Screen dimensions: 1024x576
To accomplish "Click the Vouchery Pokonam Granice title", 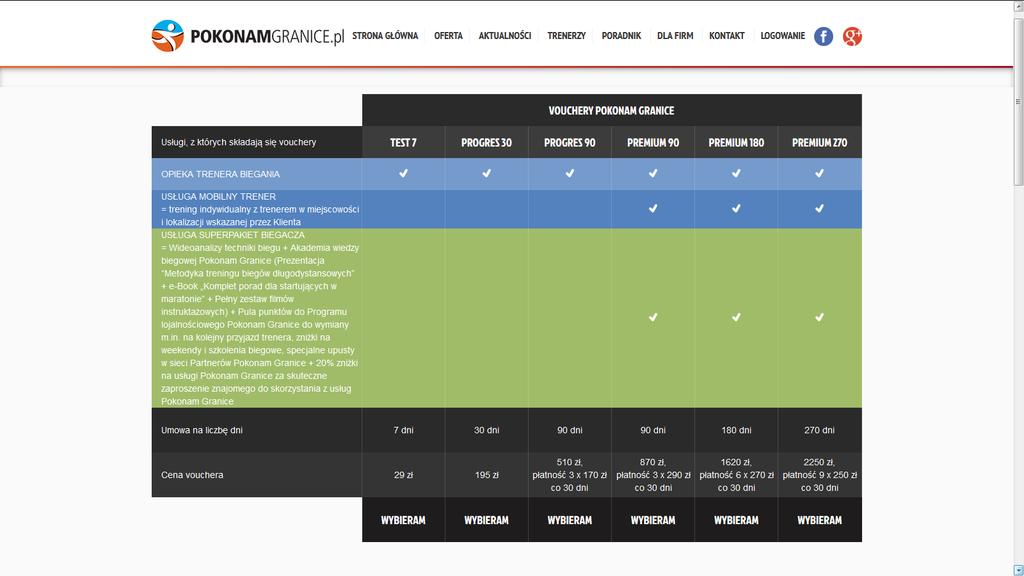I will click(x=611, y=110).
